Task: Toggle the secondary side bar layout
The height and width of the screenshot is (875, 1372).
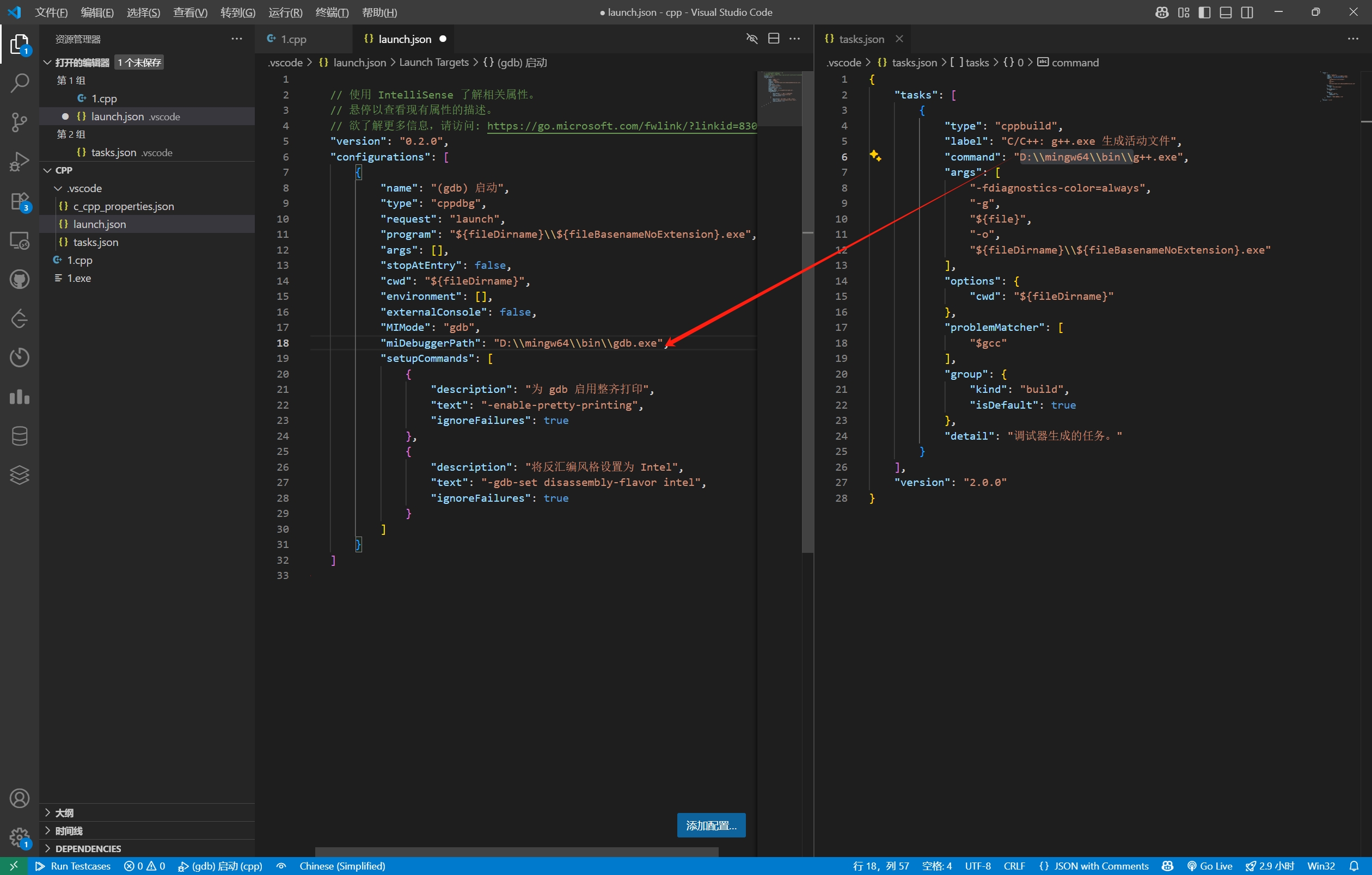Action: click(1247, 12)
